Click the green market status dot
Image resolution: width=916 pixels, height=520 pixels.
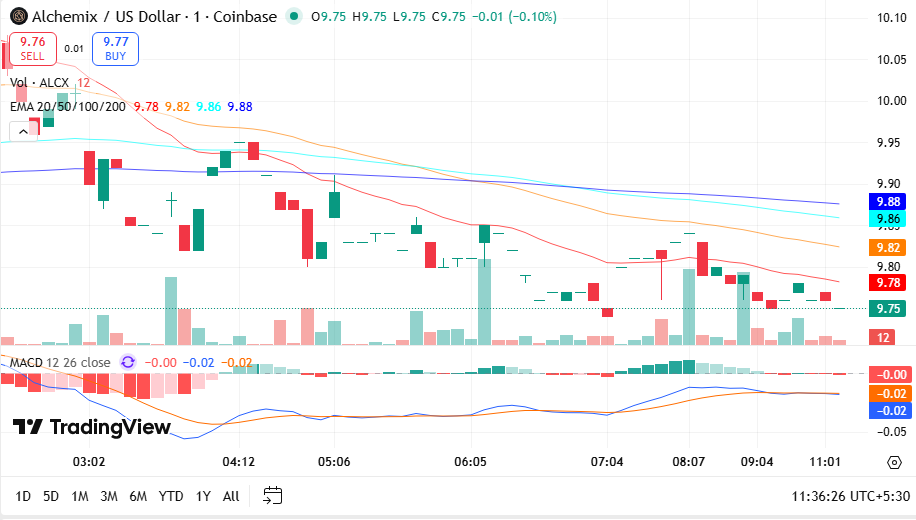click(x=293, y=17)
